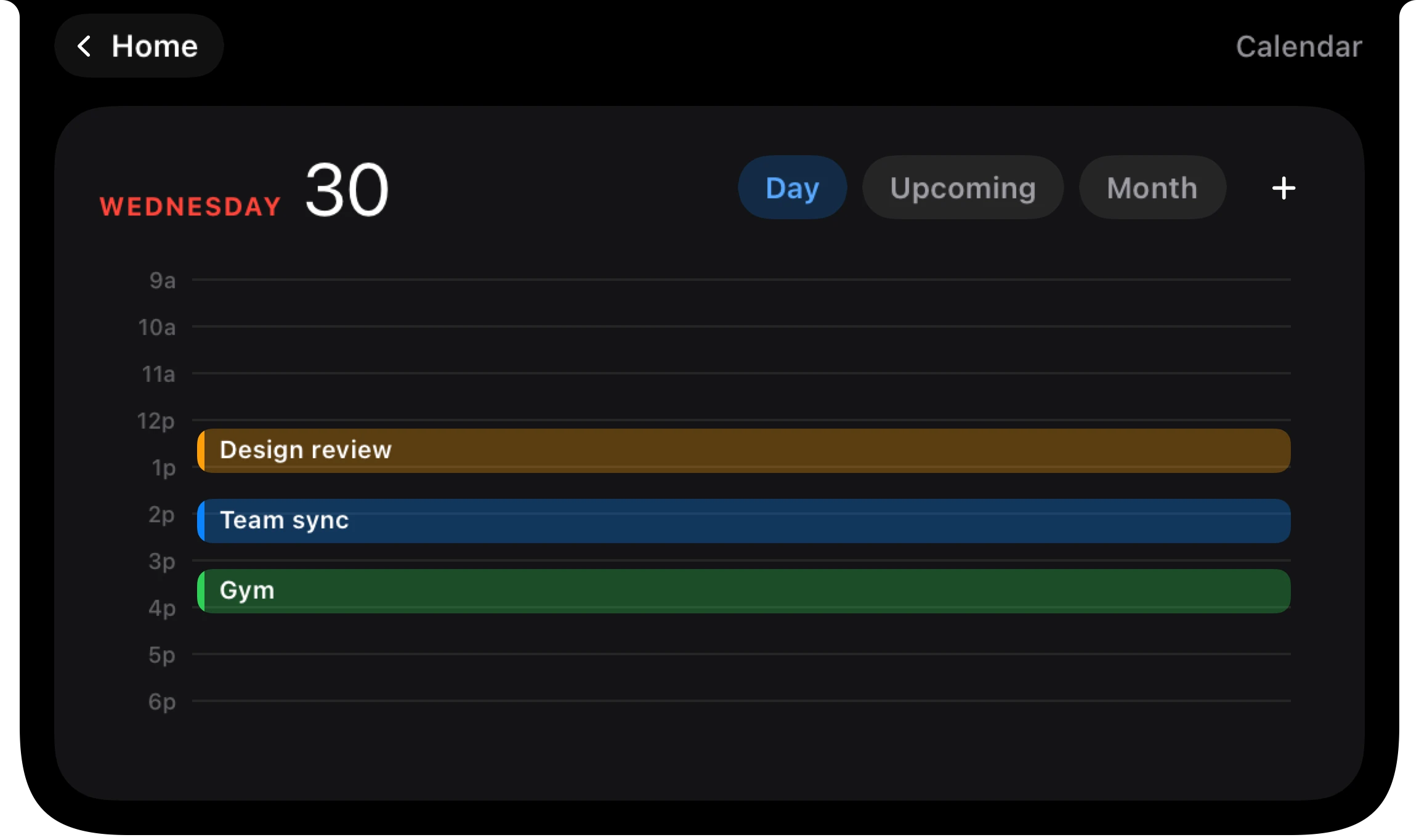Click the date number 30

347,190
